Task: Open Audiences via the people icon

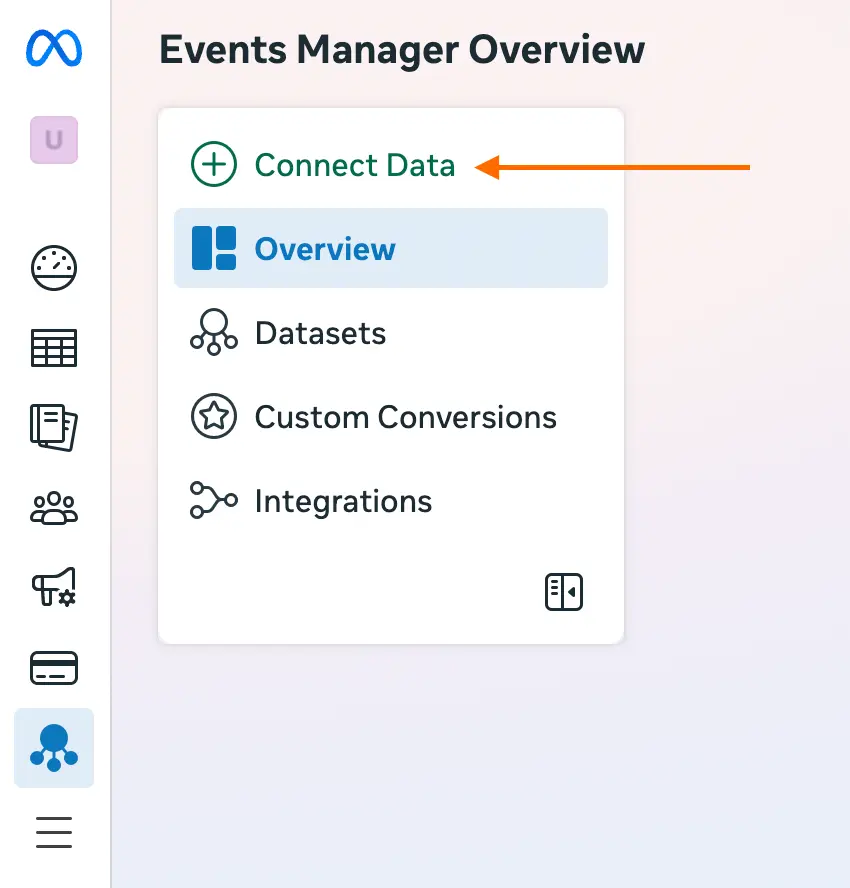Action: click(53, 508)
